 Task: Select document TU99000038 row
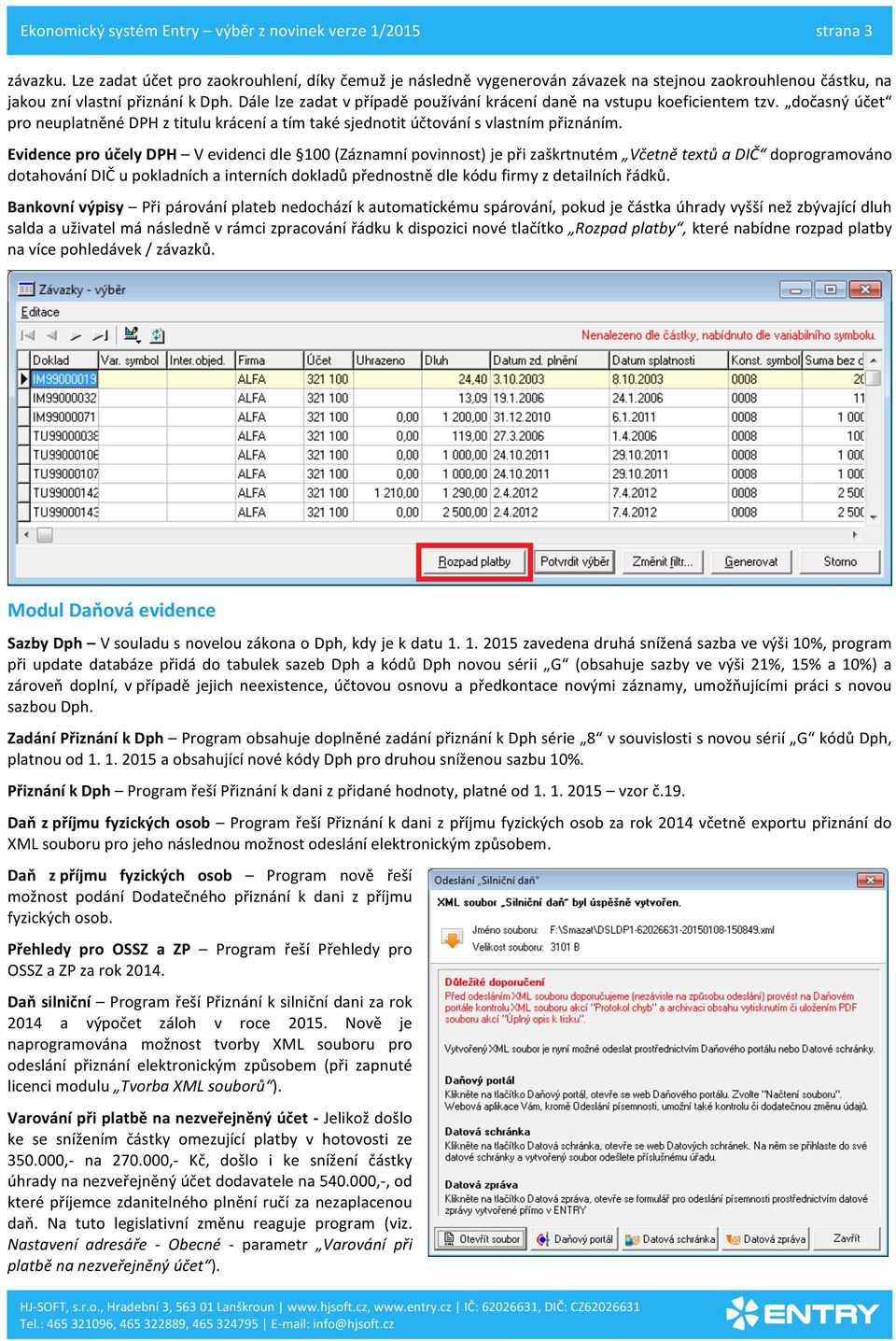(x=63, y=436)
